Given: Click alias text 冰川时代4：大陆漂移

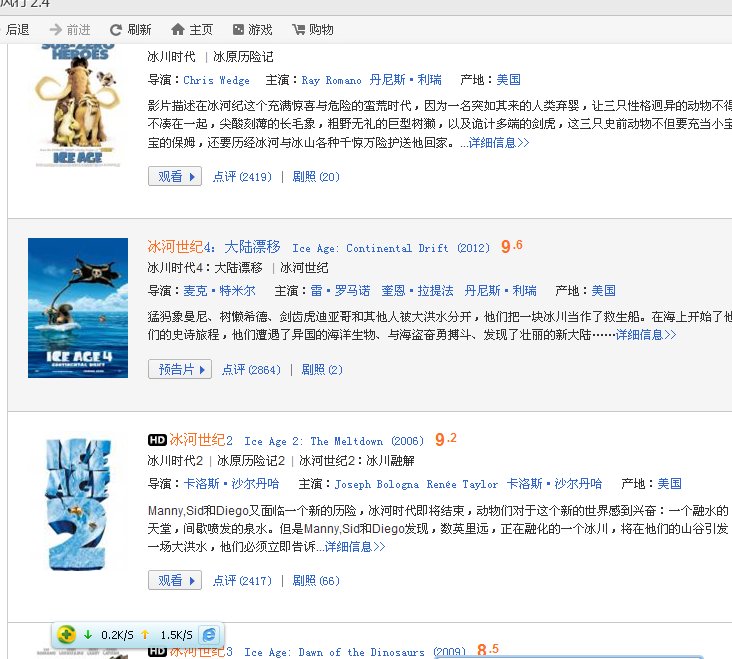Looking at the screenshot, I should pyautogui.click(x=205, y=268).
